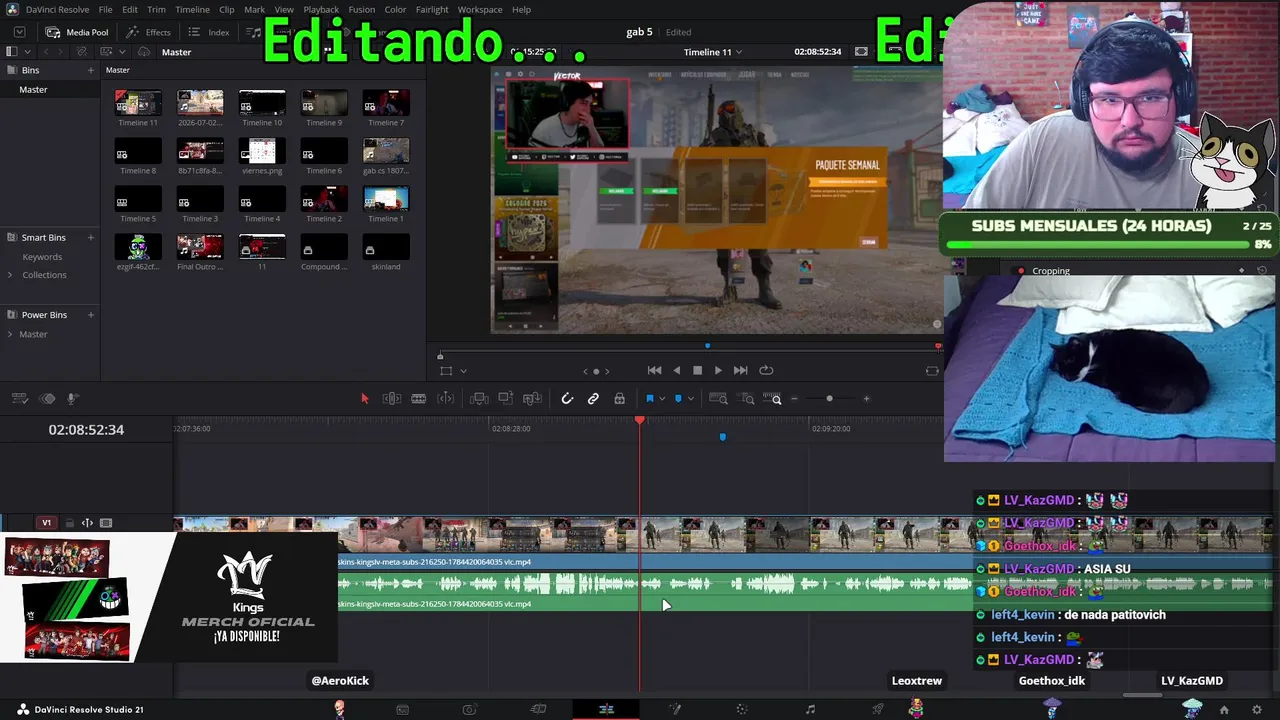Toggle V1 auto track selector
Viewport: 1280px width, 720px height.
[x=87, y=523]
